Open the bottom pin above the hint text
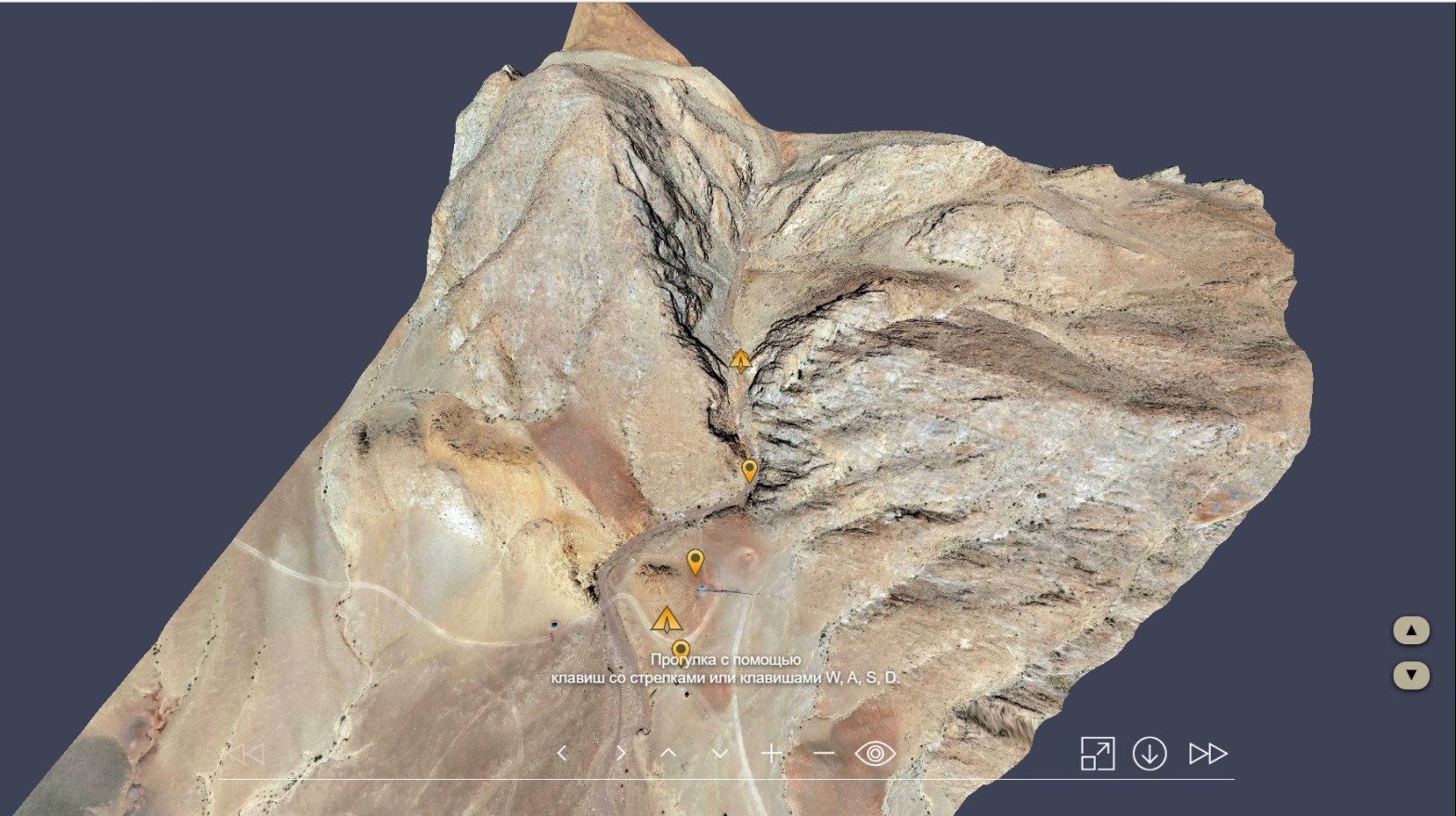1456x816 pixels. coord(681,649)
